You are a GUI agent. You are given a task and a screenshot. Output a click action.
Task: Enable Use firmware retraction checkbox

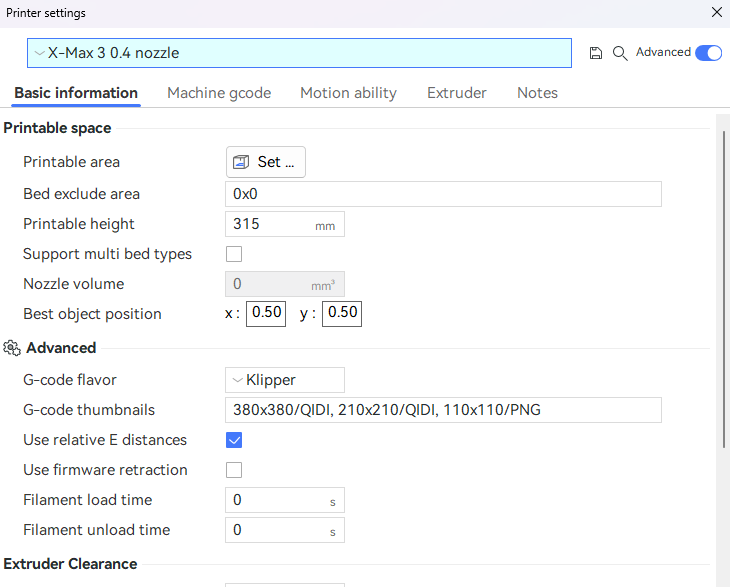tap(234, 470)
